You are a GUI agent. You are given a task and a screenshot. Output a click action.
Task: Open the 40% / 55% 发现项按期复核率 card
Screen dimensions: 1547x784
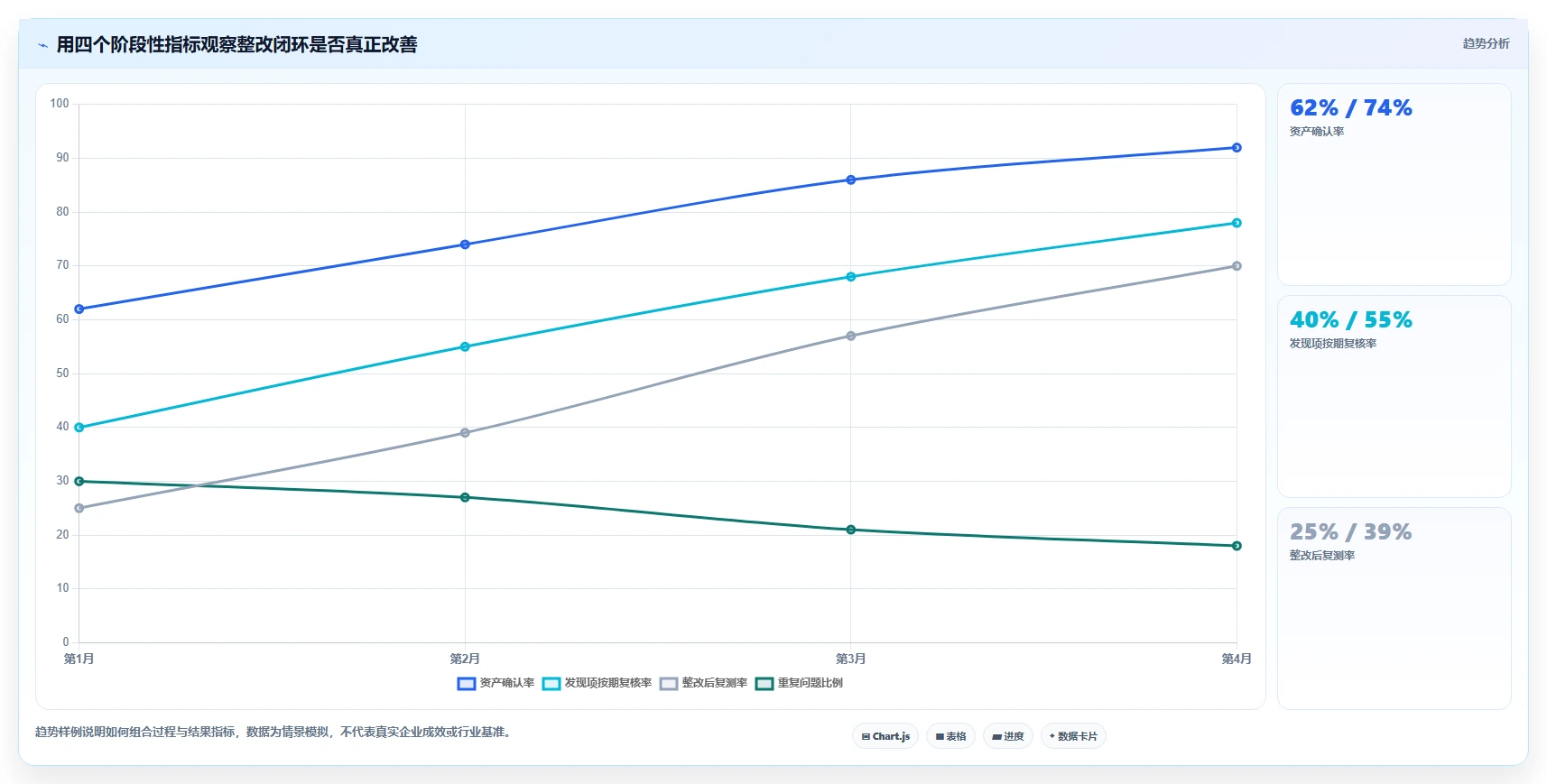pos(1394,397)
